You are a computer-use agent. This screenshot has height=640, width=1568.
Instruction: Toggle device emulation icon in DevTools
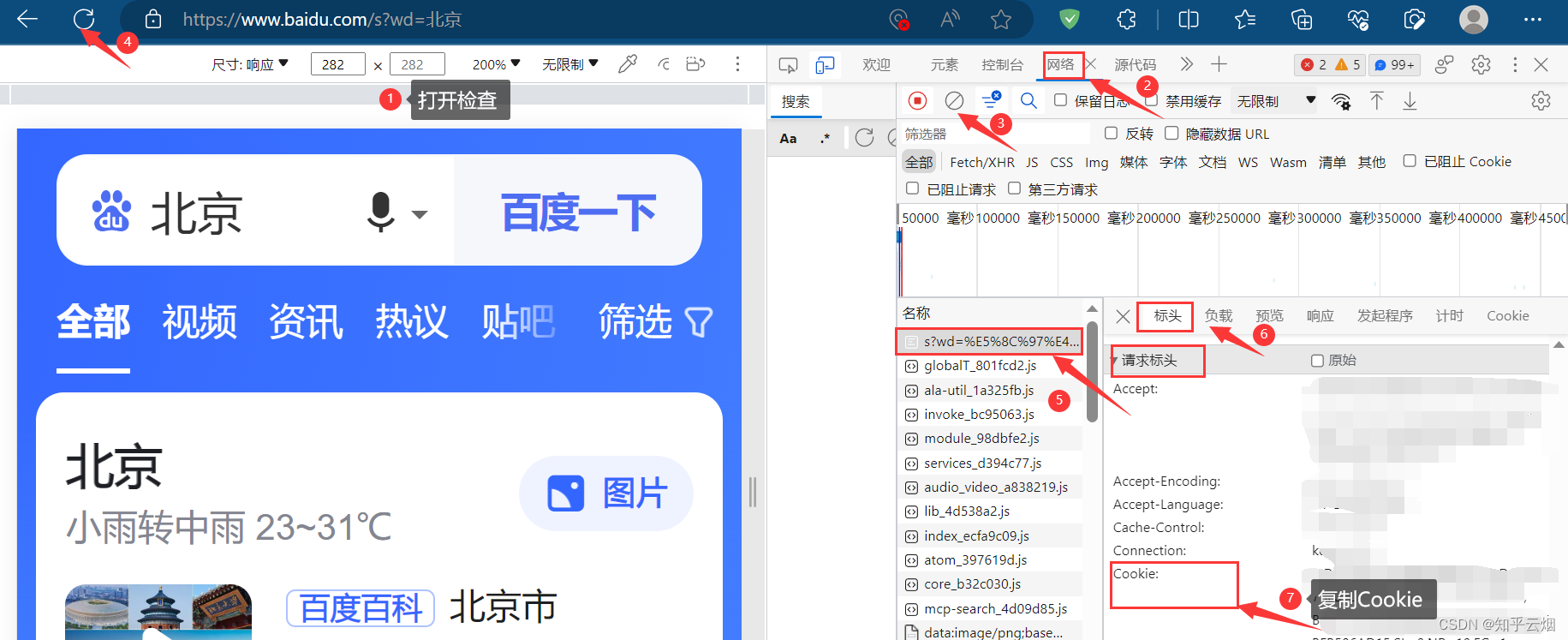coord(826,65)
